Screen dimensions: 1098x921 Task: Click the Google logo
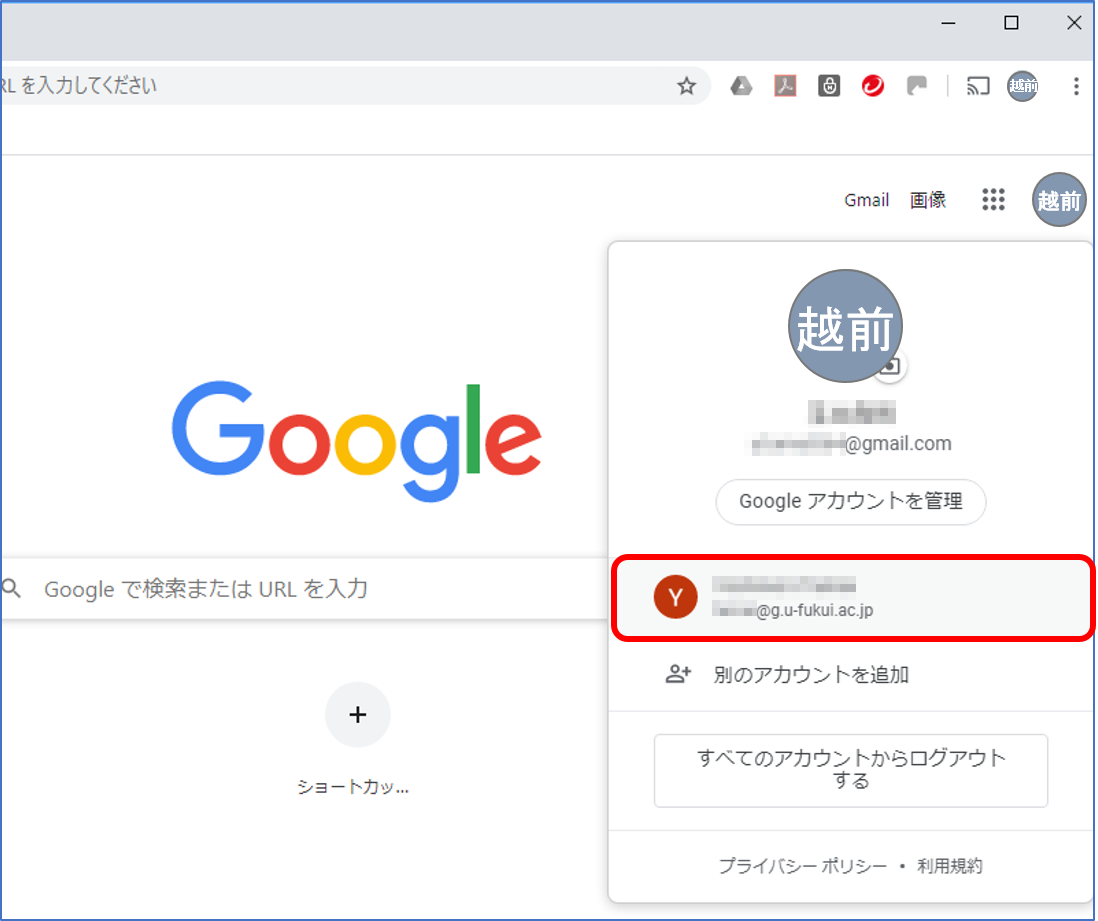[x=356, y=441]
